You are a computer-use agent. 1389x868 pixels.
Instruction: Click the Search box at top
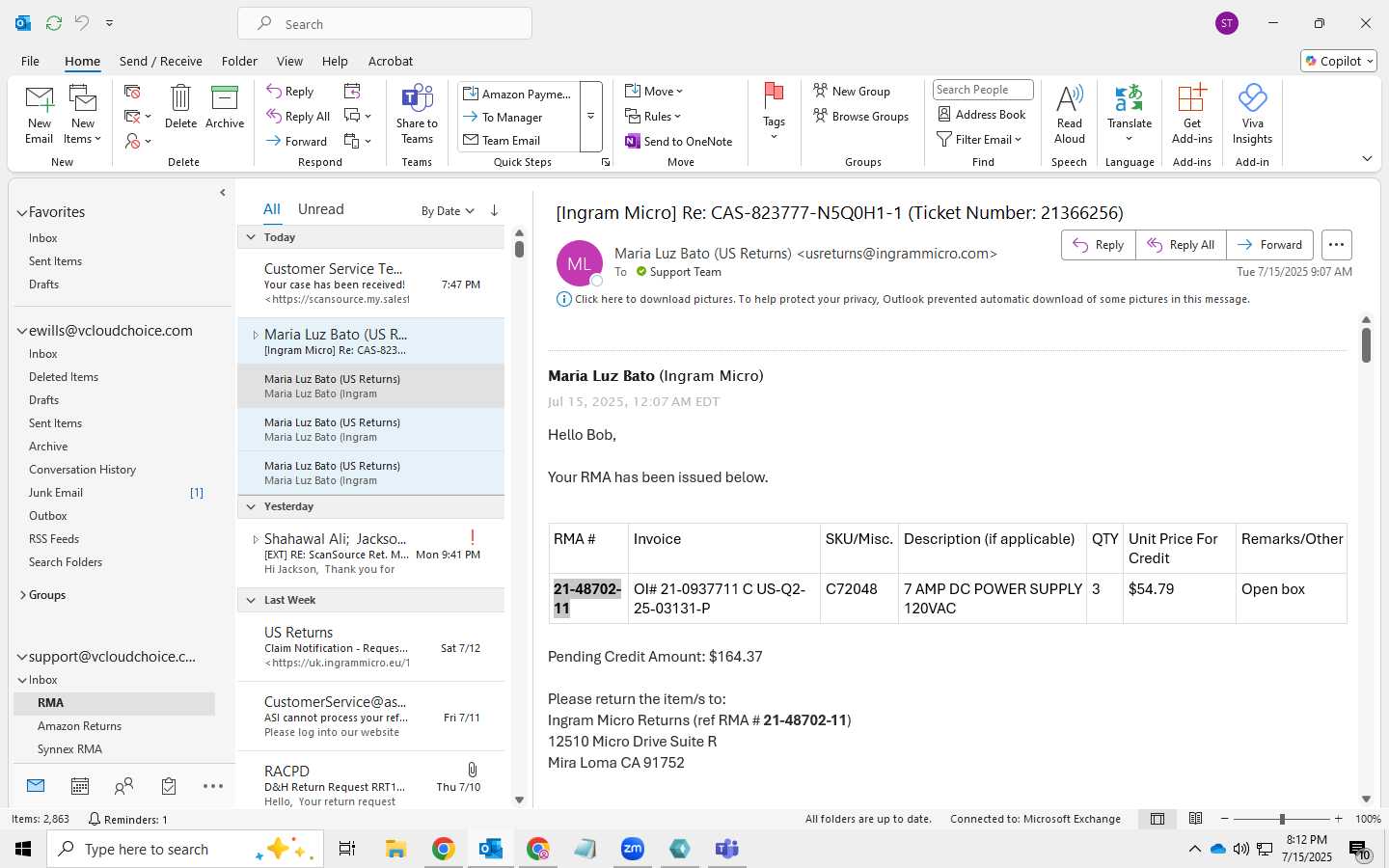385,24
